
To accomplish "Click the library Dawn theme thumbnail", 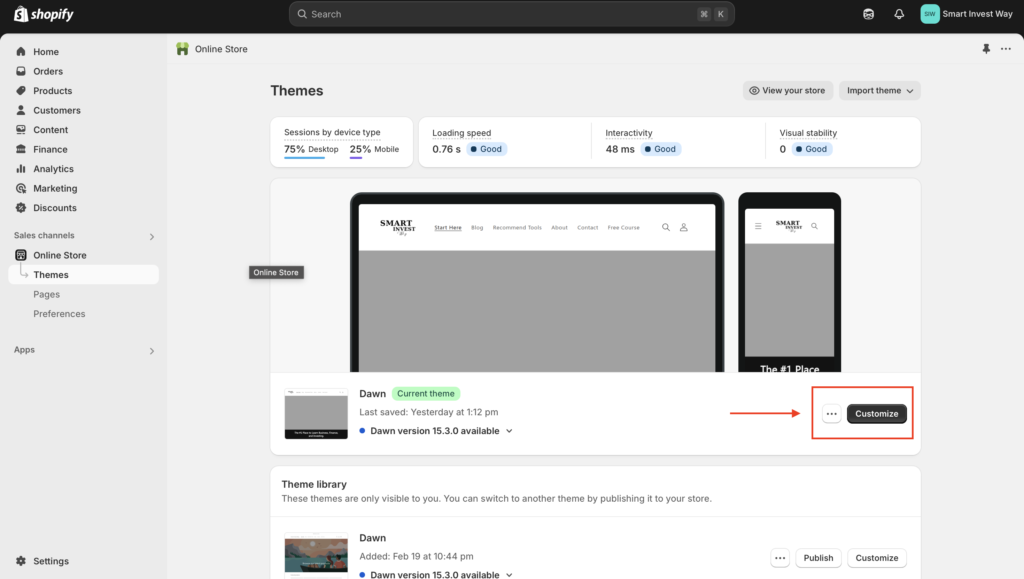I will tap(316, 556).
